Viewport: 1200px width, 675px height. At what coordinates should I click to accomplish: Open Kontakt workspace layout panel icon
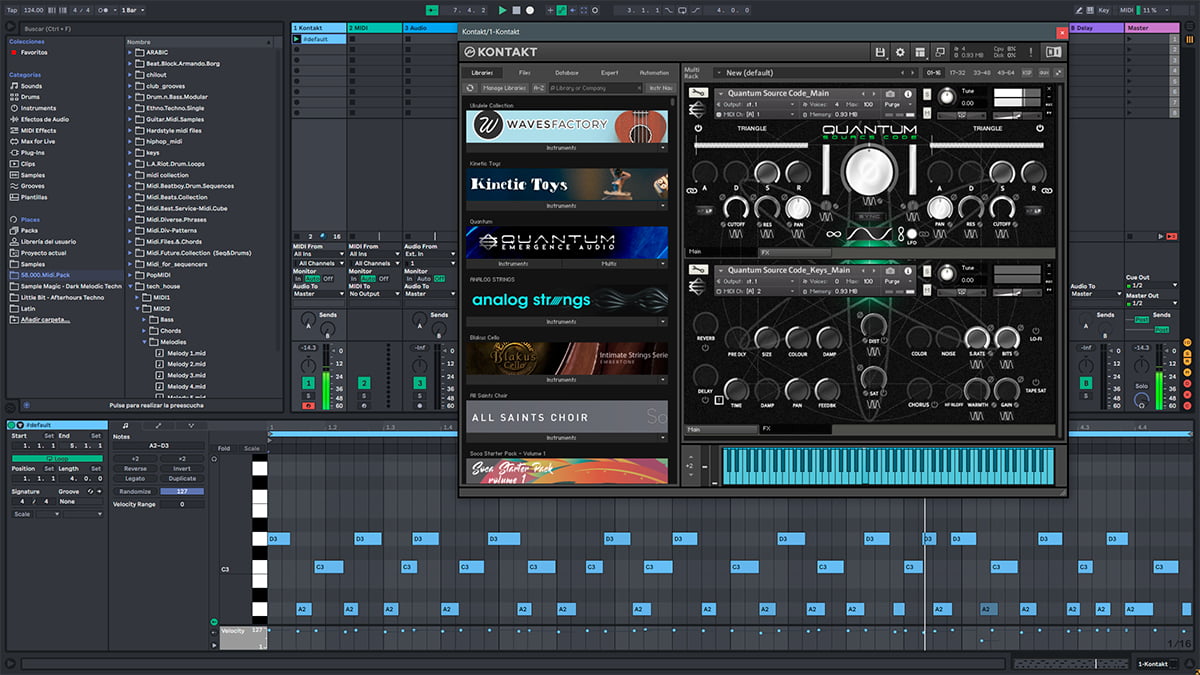[920, 52]
